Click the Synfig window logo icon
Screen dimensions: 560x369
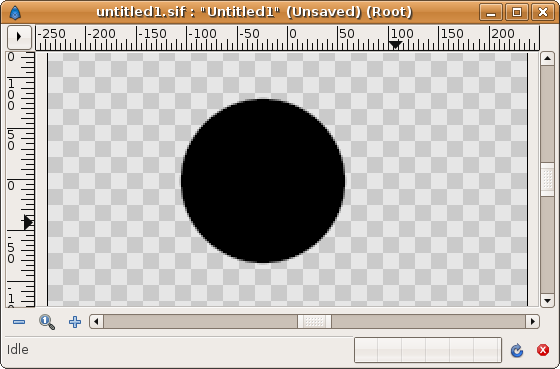(x=15, y=13)
